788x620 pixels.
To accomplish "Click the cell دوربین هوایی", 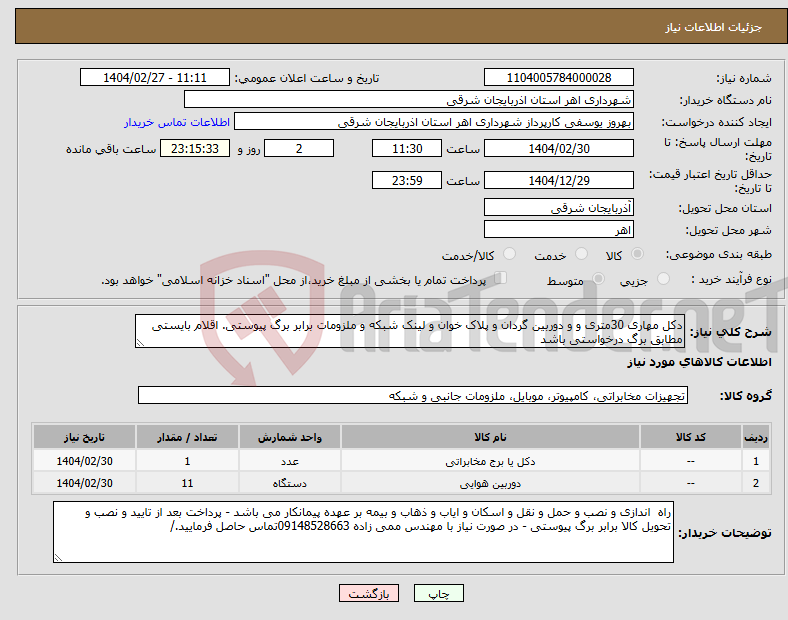I will 490,483.
